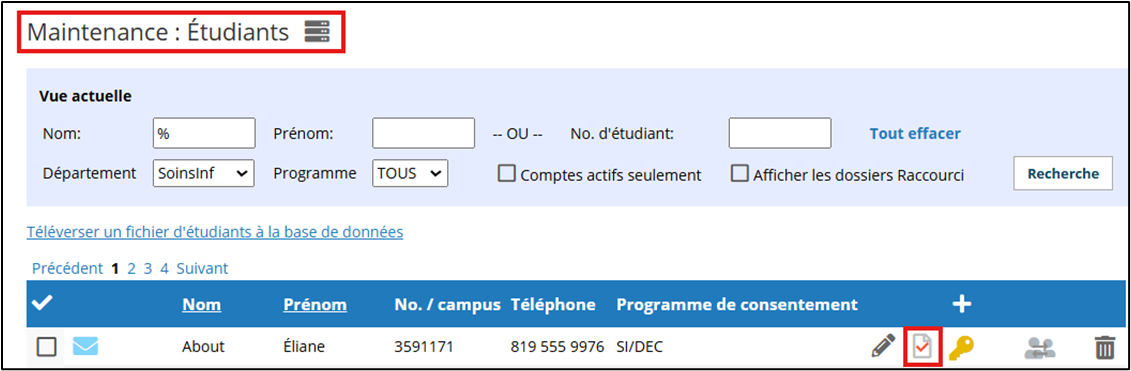Image resolution: width=1131 pixels, height=371 pixels.
Task: Sort table by Prénom column header
Action: [x=314, y=305]
